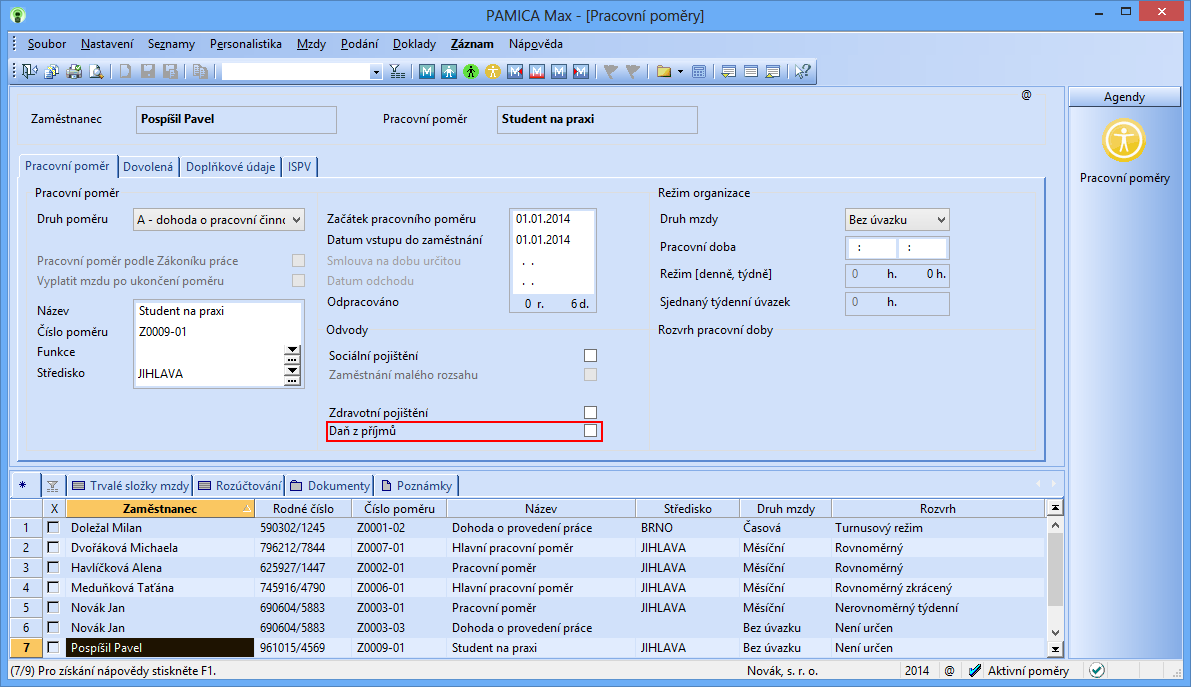Sort by the Zaměstnanec column header
Viewport: 1191px width, 687px height.
coord(160,508)
